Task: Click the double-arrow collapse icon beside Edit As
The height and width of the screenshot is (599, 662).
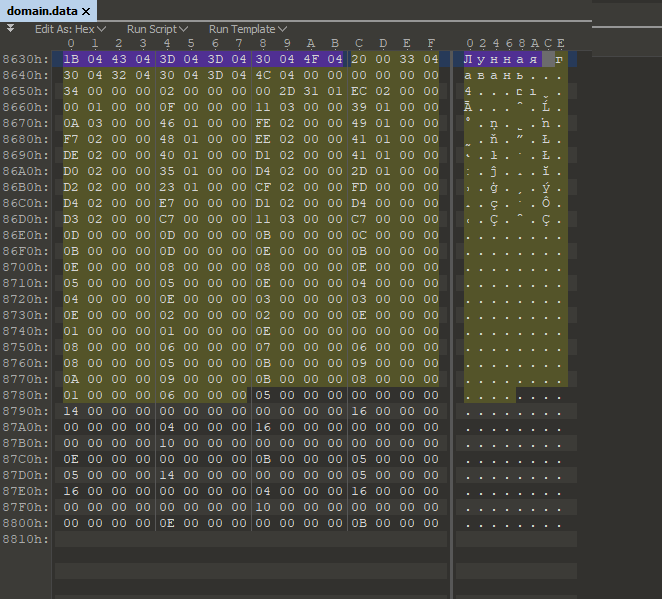Action: click(11, 28)
